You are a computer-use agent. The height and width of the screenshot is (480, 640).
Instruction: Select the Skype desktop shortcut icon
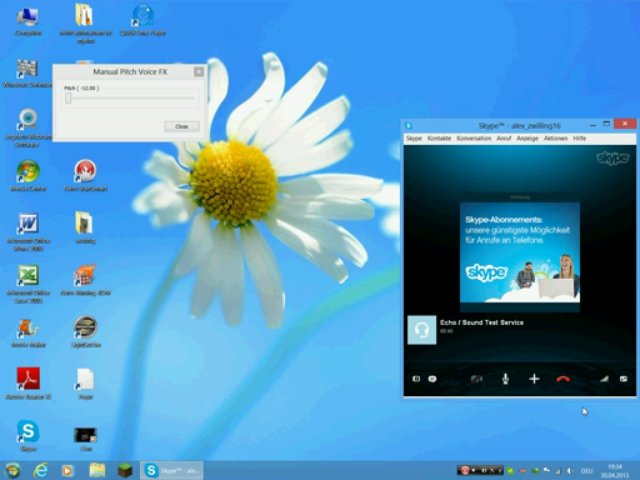[28, 432]
